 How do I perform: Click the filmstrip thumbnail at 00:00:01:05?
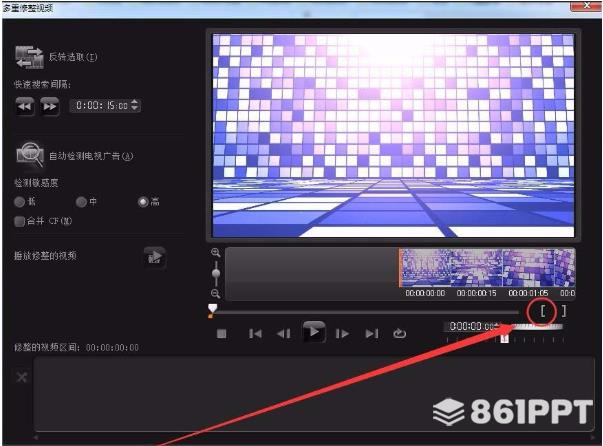pyautogui.click(x=528, y=268)
